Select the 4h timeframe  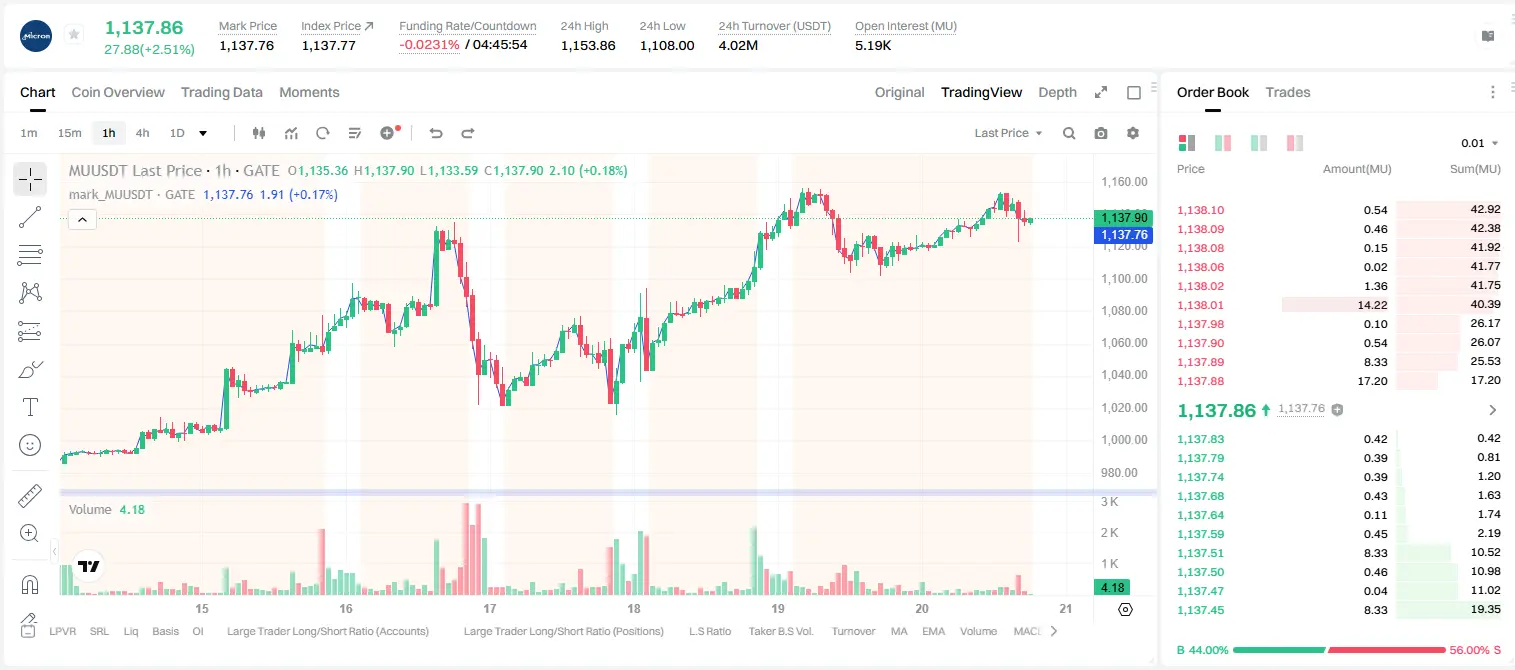pyautogui.click(x=143, y=133)
